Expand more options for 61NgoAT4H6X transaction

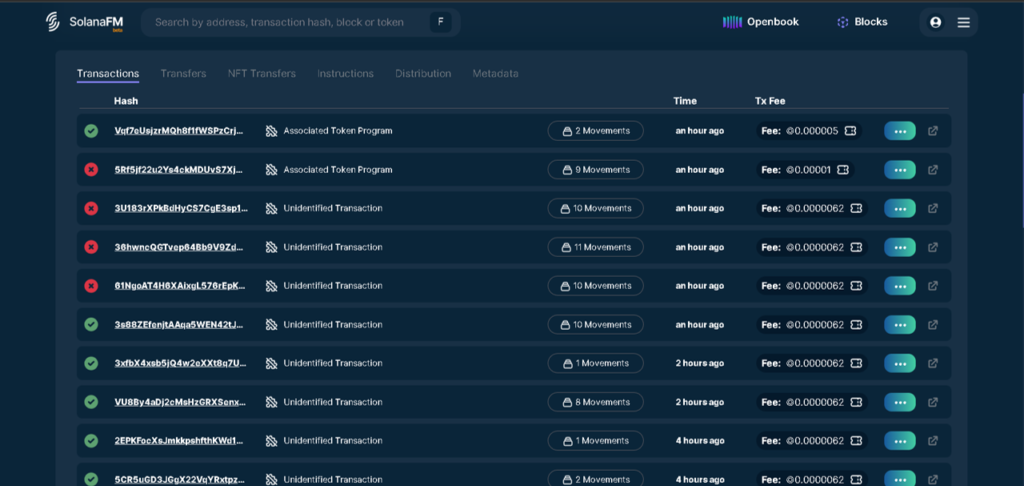[900, 286]
